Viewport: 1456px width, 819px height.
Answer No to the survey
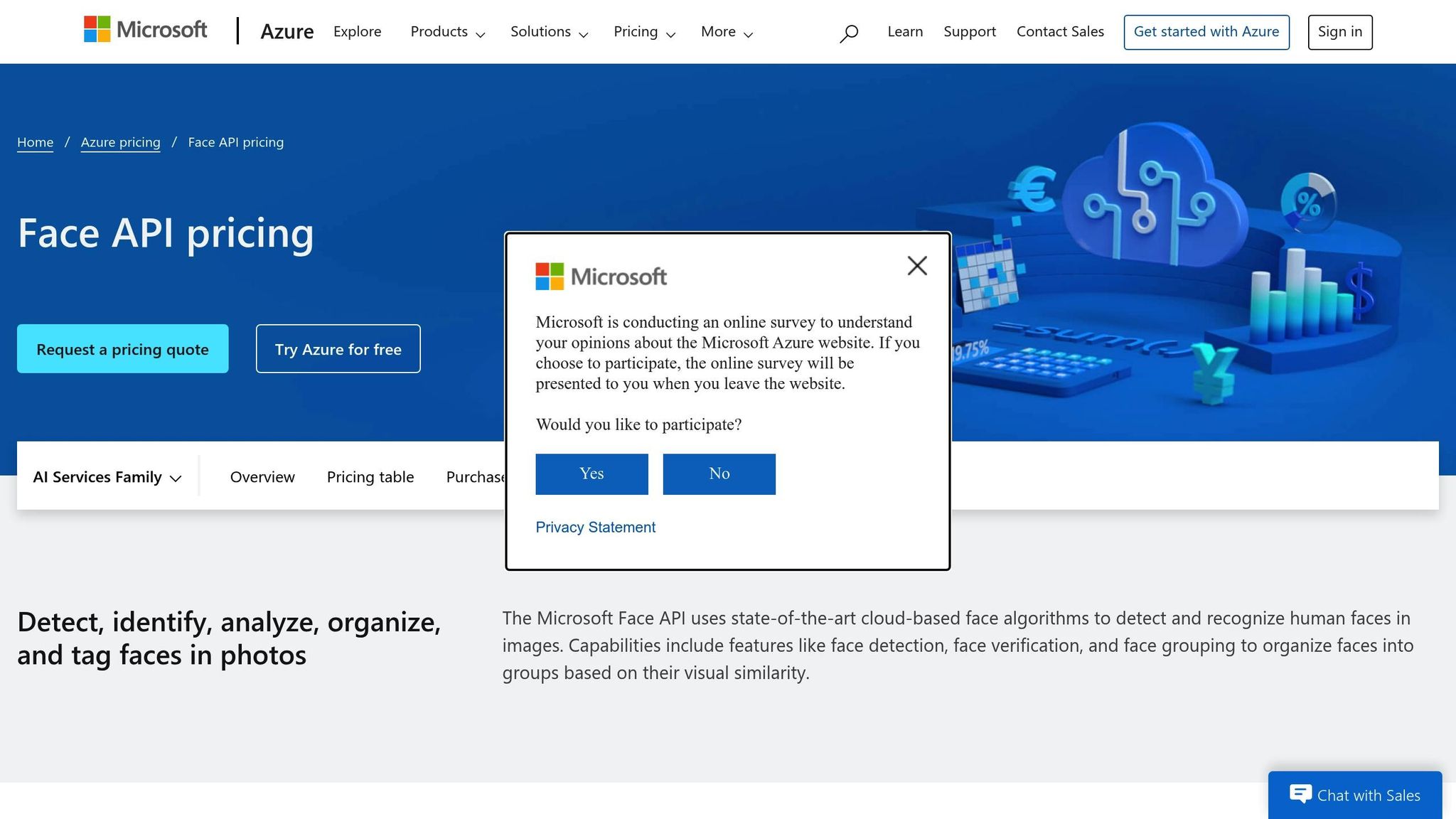(x=719, y=474)
